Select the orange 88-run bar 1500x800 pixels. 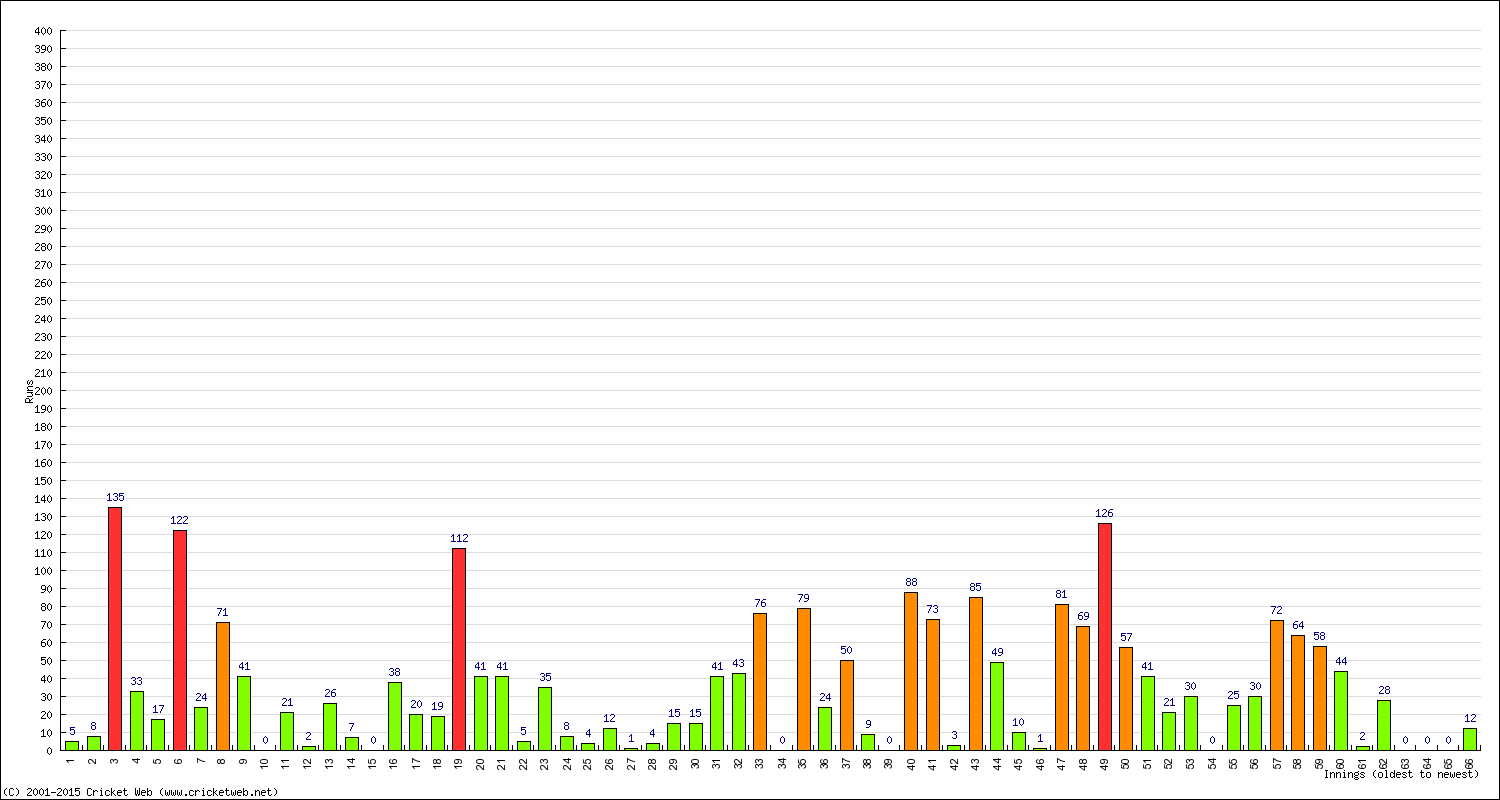(x=911, y=671)
